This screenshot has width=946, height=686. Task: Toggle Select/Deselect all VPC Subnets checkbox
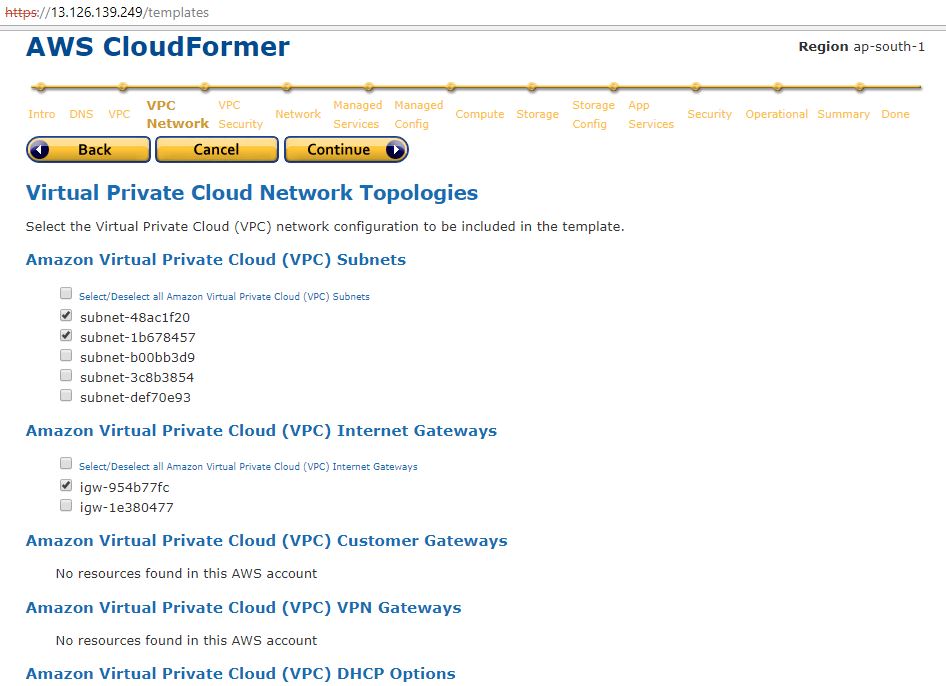(66, 294)
